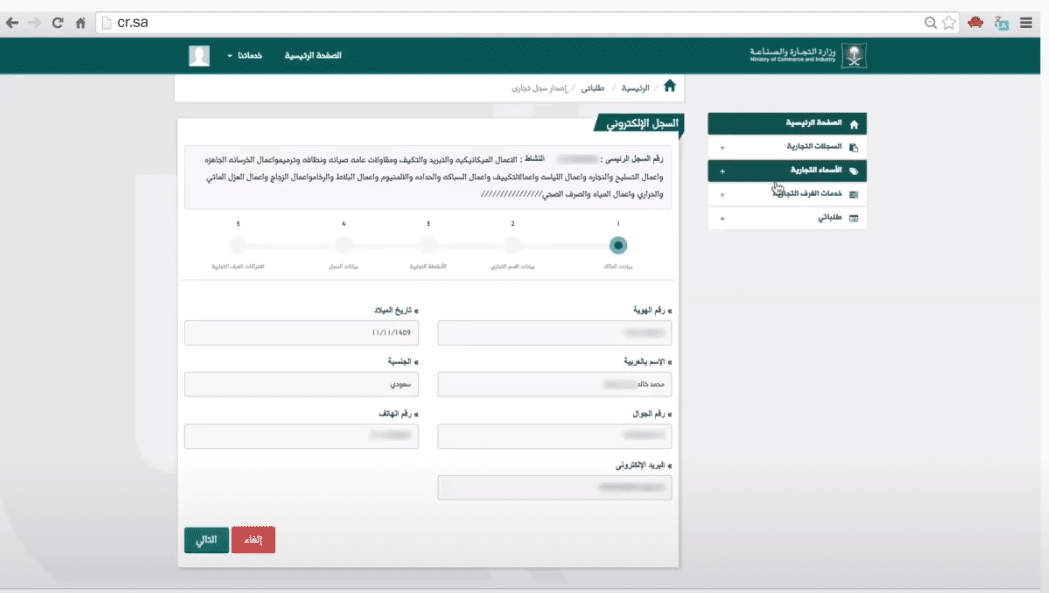
Task: Click the رقم الجوال input field
Action: tap(555, 436)
